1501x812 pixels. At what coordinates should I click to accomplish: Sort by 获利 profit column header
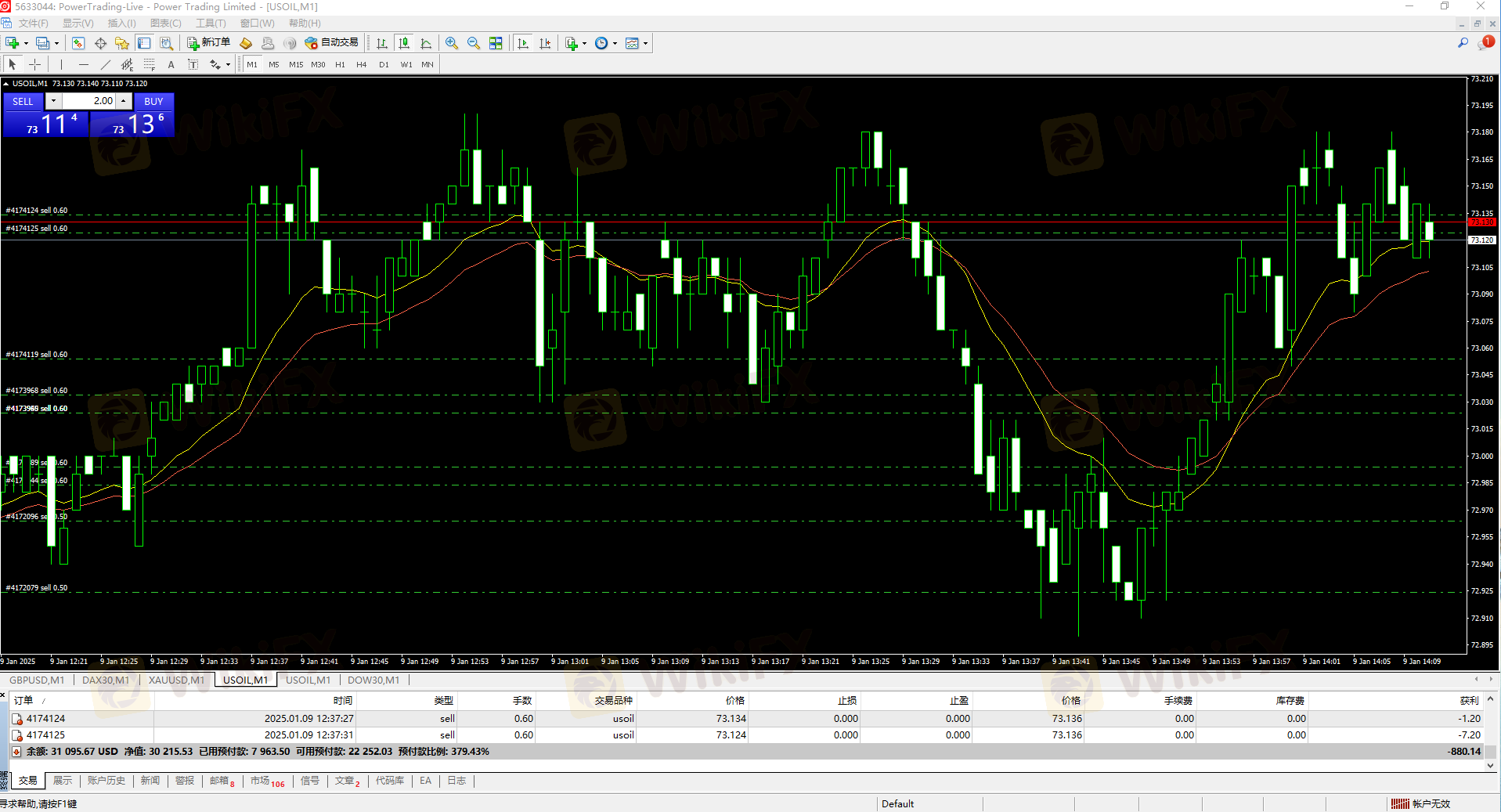1469,700
